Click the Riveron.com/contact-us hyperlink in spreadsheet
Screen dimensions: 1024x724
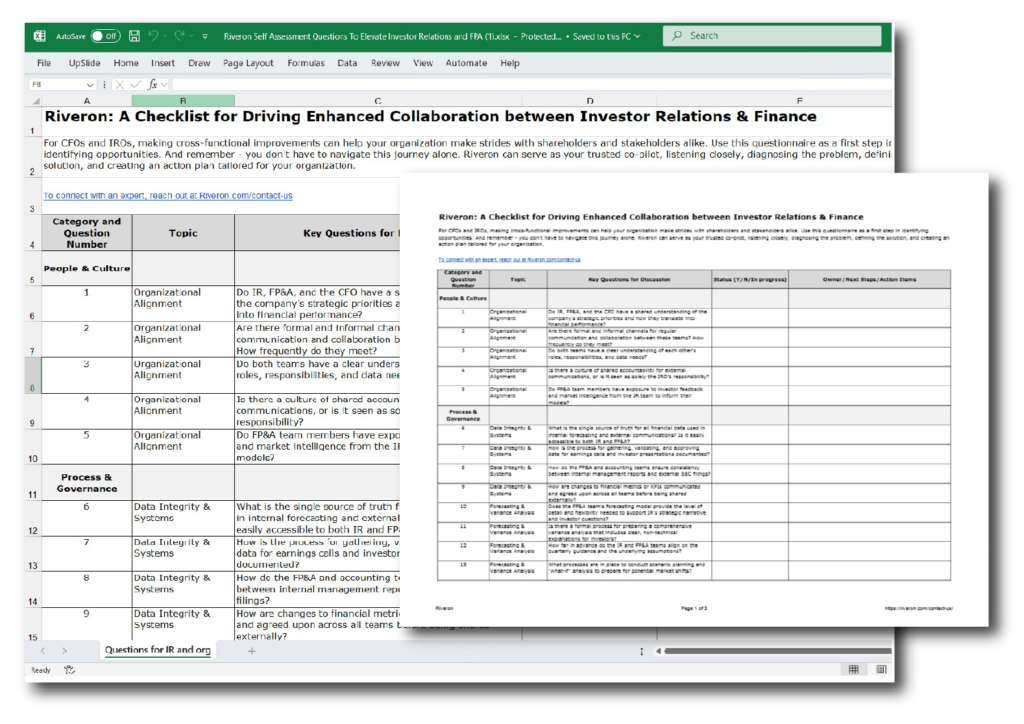[x=168, y=195]
